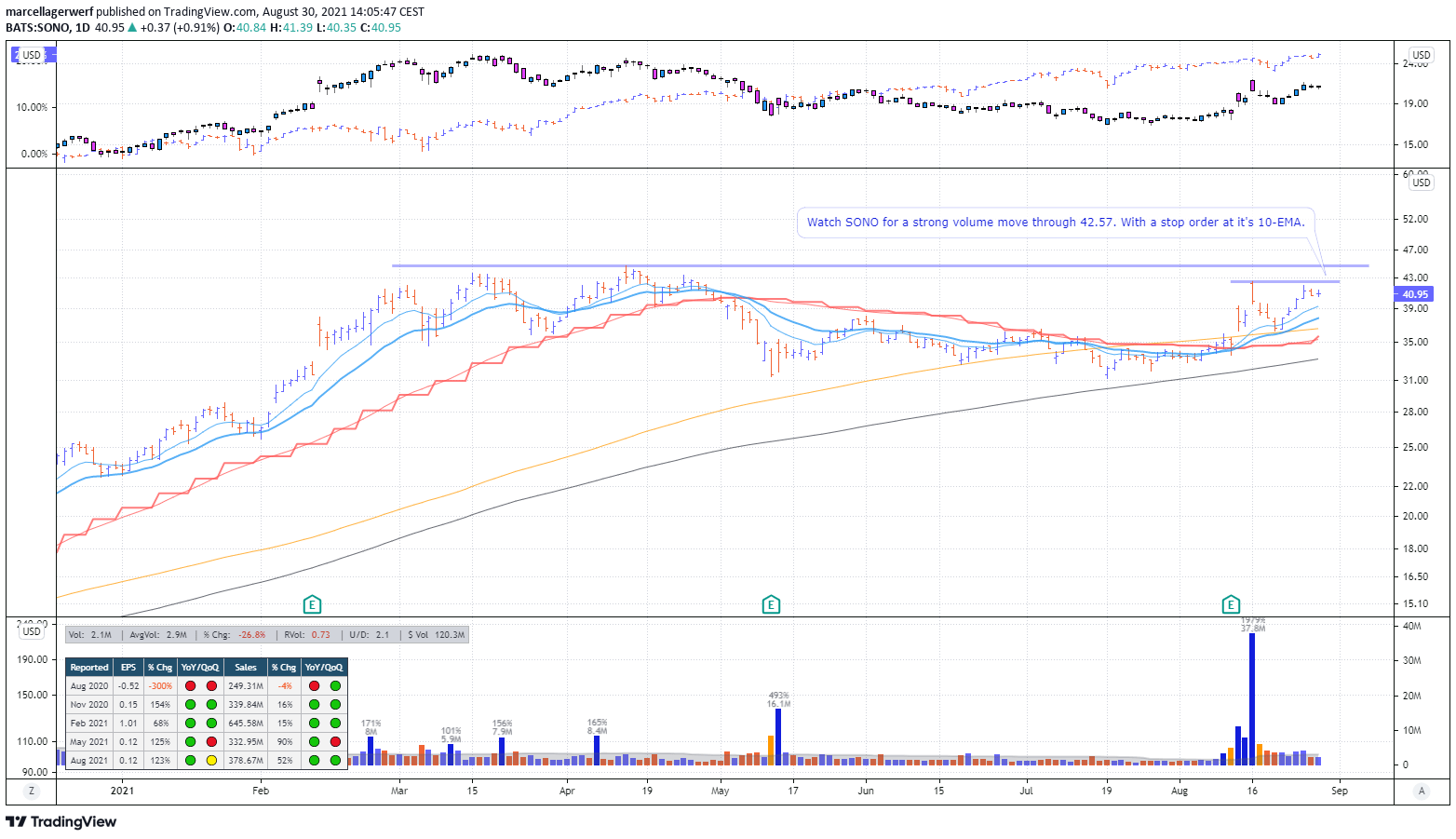Click the 101% 5.9M volume label
The image size is (1456, 839).
451,735
